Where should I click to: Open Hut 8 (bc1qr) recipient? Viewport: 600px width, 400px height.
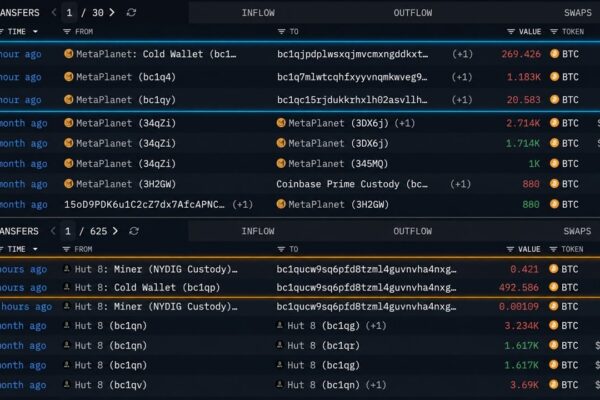[323, 346]
